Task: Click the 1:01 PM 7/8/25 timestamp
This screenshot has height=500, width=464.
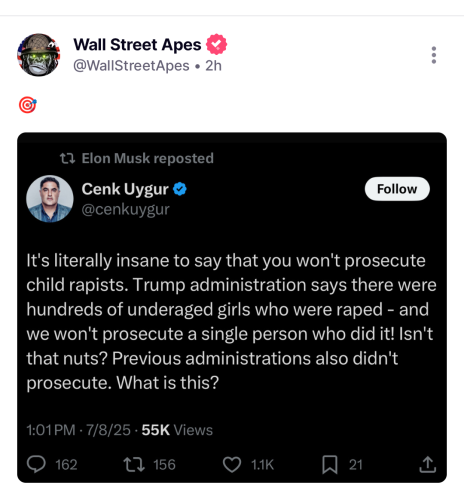Action: [x=78, y=430]
